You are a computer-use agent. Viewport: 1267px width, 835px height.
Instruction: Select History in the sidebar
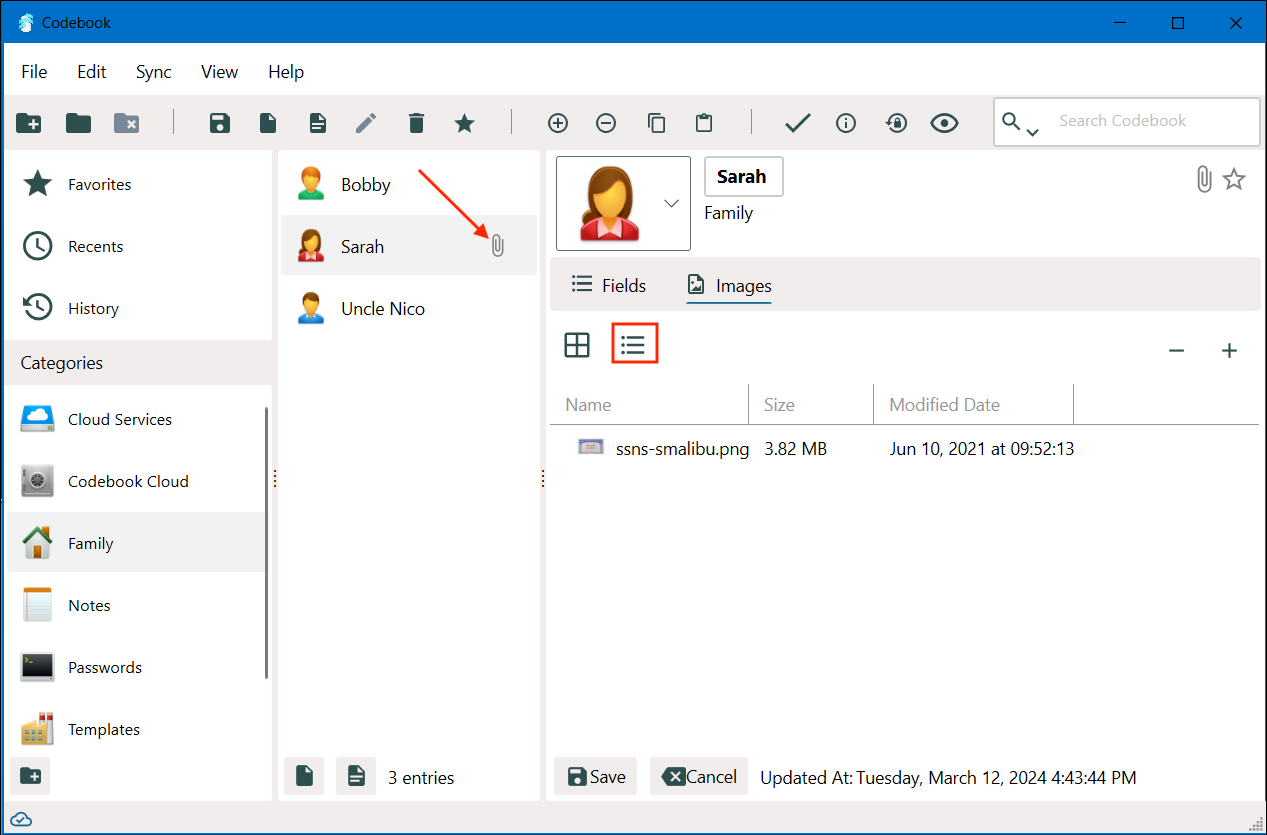[x=138, y=308]
